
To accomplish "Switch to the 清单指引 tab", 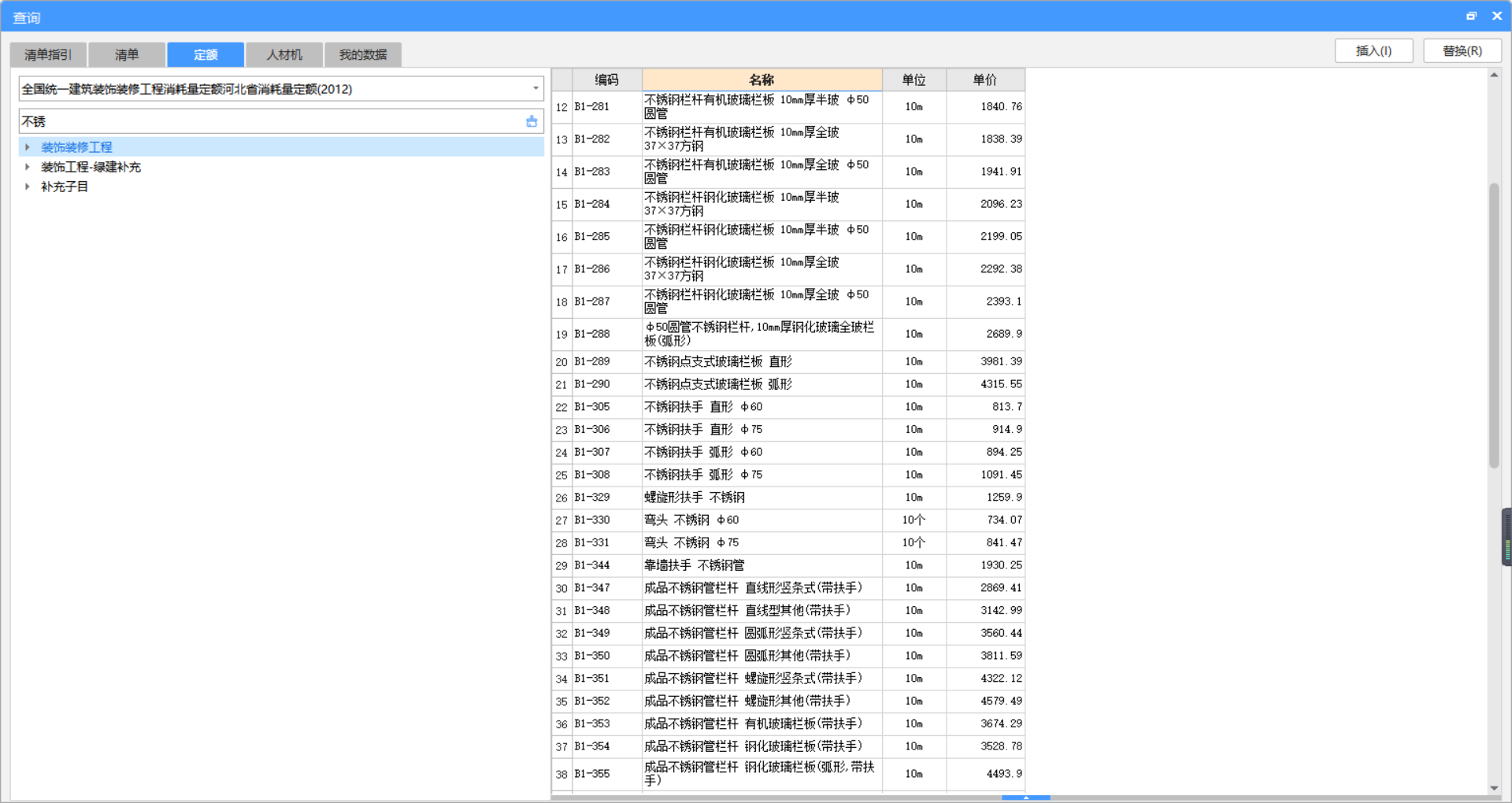I will pyautogui.click(x=48, y=54).
